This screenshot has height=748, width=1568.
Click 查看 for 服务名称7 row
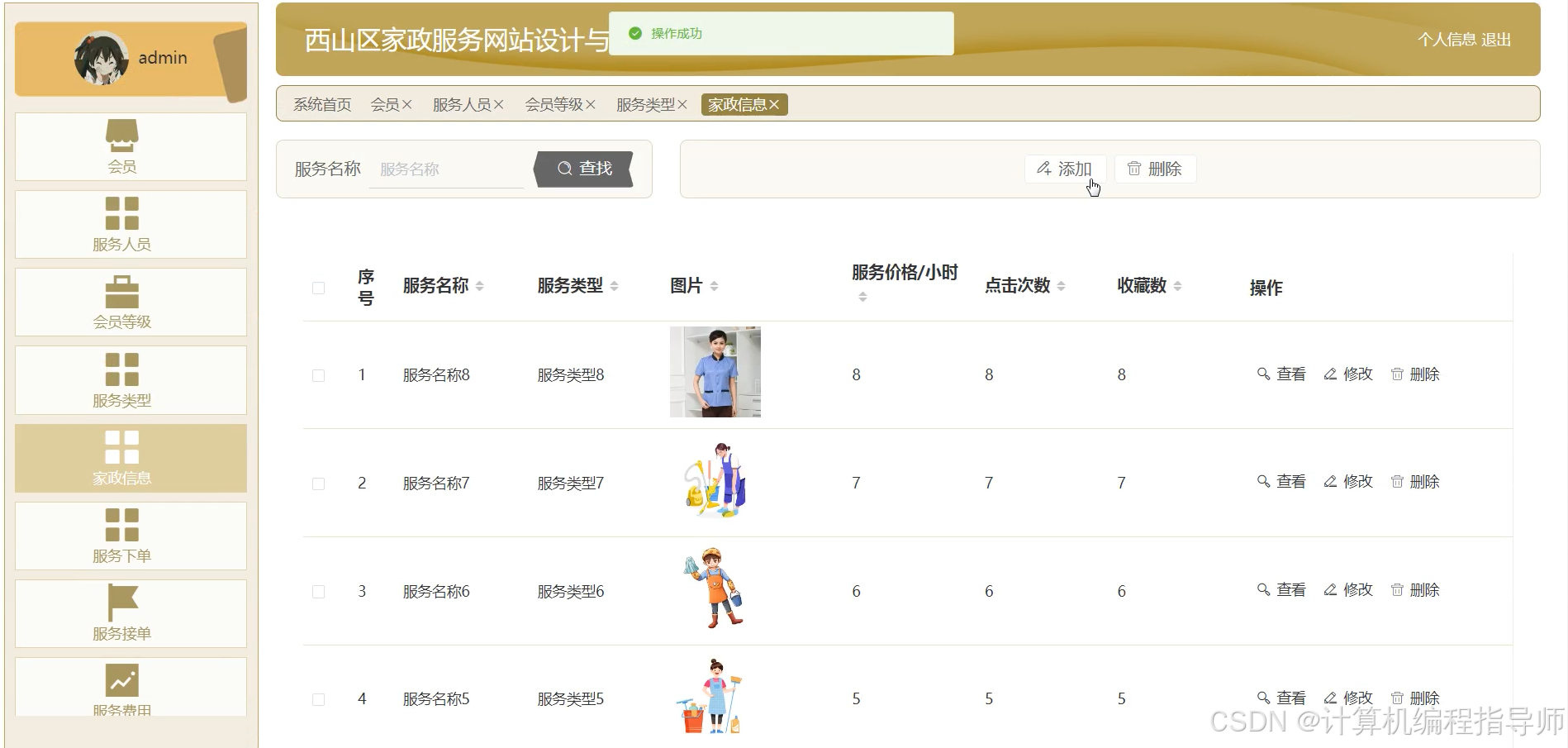click(1281, 482)
